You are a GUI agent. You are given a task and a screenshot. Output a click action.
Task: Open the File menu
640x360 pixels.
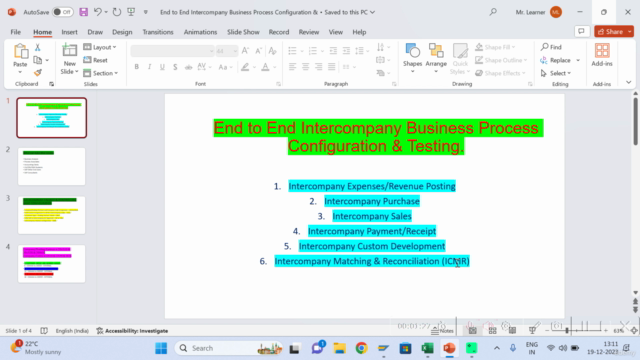[16, 32]
